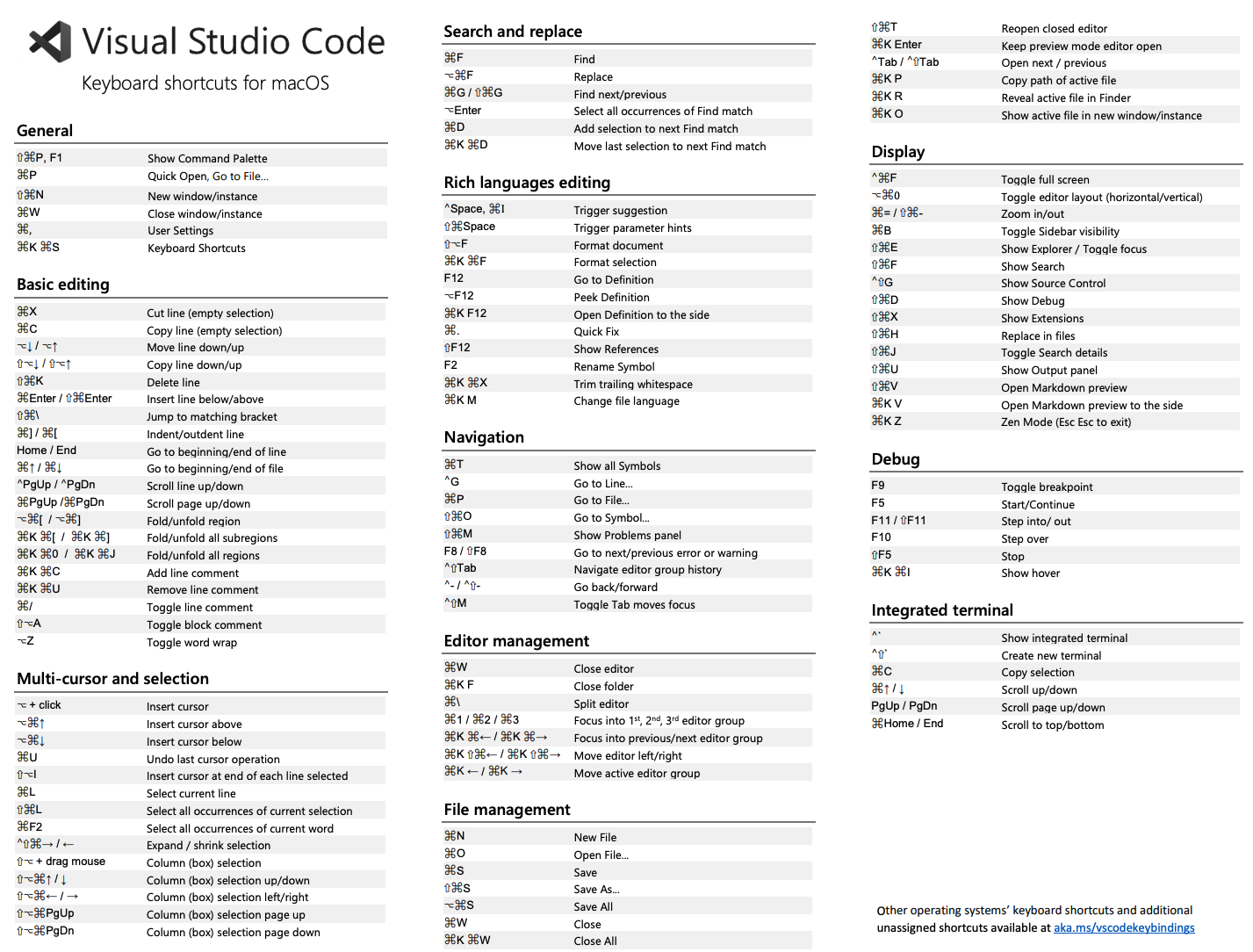Click 'Show Command Palette' row text
The height and width of the screenshot is (952, 1253).
(x=207, y=159)
